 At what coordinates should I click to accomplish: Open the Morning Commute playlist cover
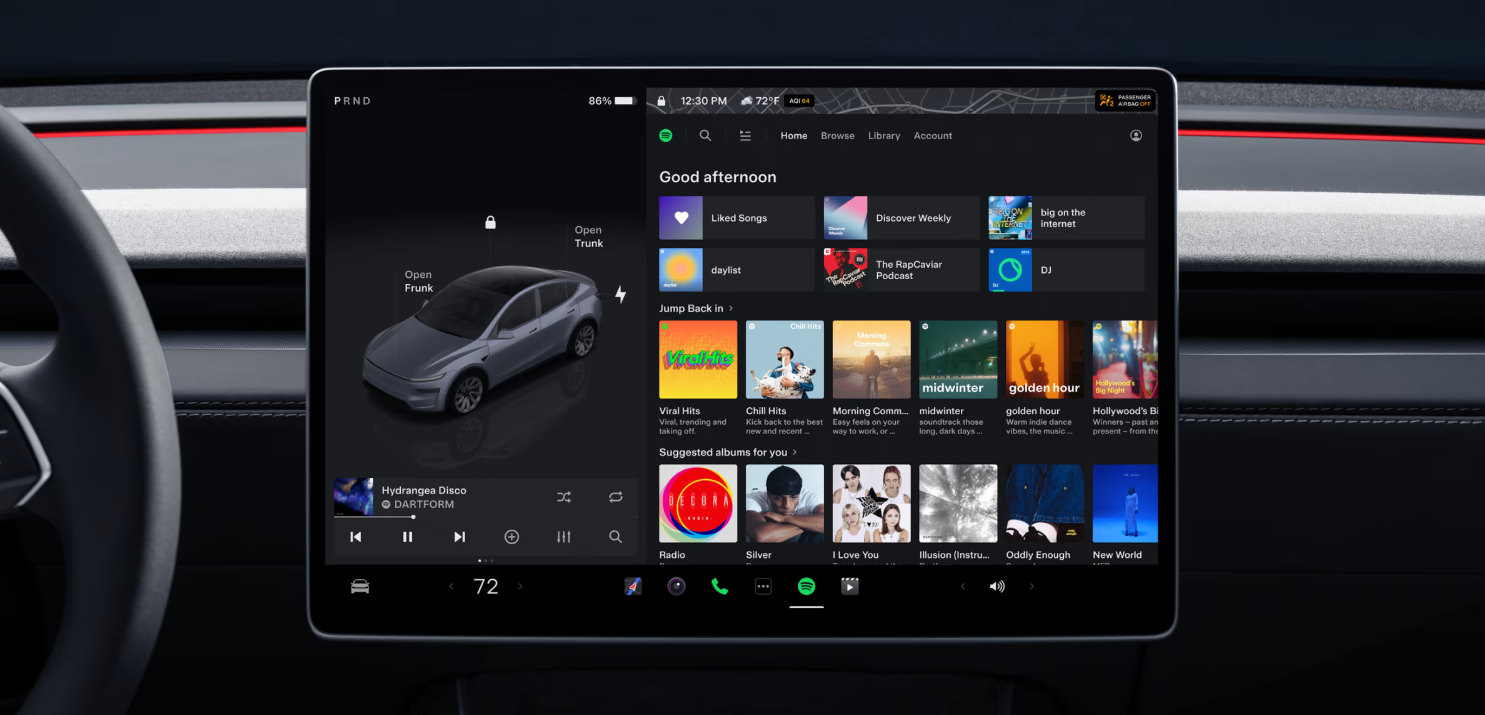tap(872, 359)
